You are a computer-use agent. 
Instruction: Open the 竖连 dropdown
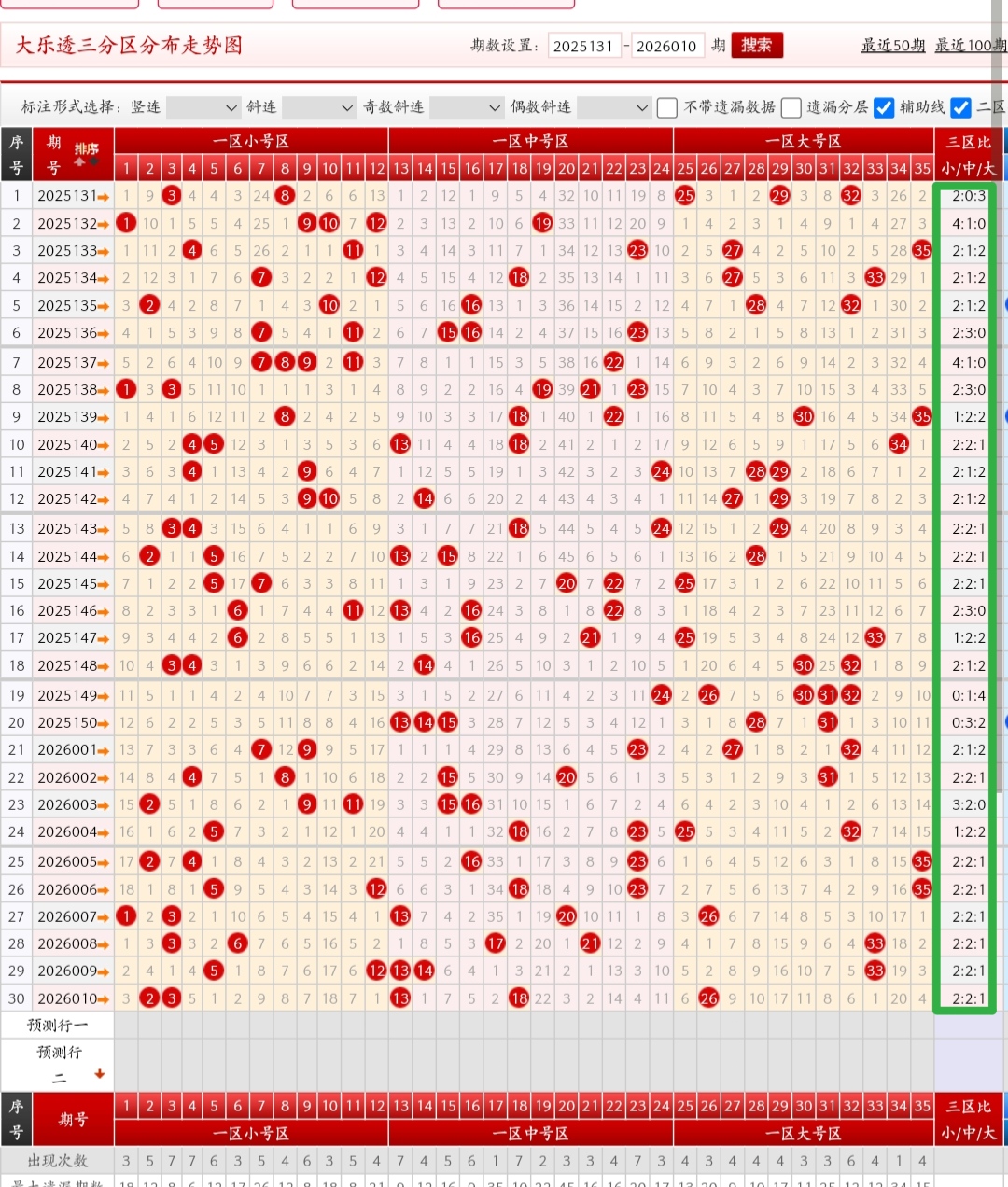point(203,108)
